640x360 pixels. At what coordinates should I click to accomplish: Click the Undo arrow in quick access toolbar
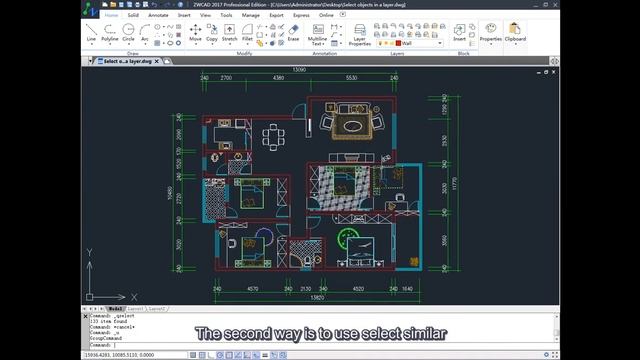pos(154,4)
